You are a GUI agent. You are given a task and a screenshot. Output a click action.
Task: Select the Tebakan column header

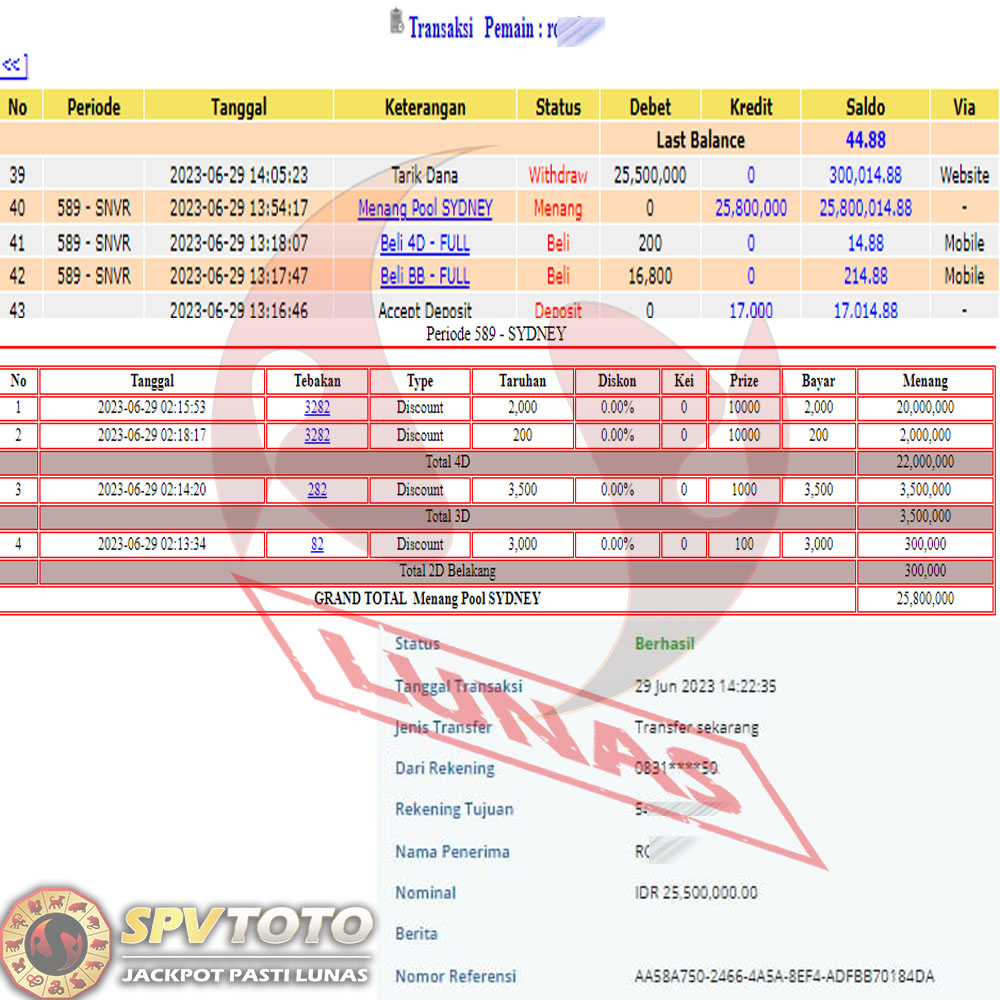point(317,381)
